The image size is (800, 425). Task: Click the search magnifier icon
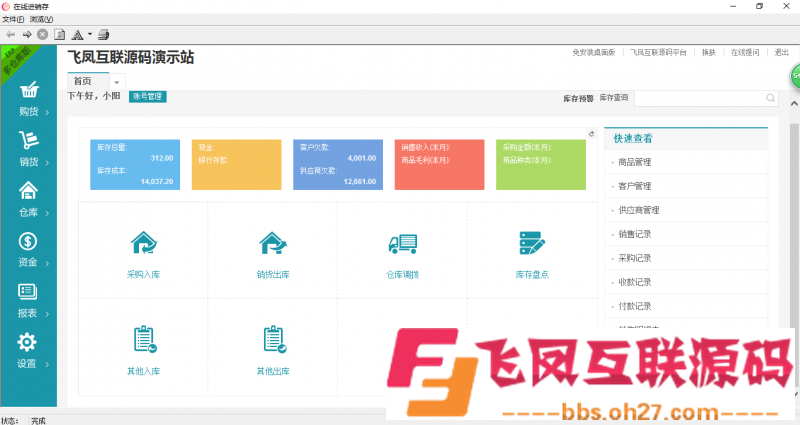pyautogui.click(x=770, y=98)
